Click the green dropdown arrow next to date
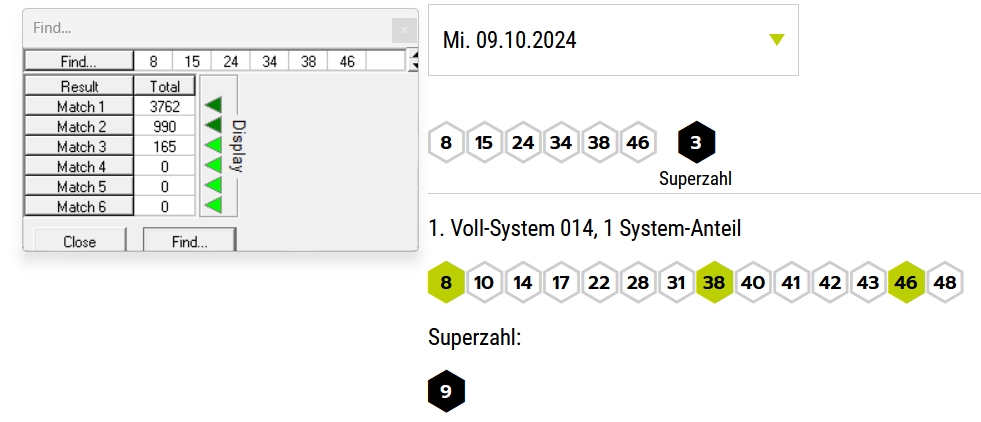 (776, 40)
